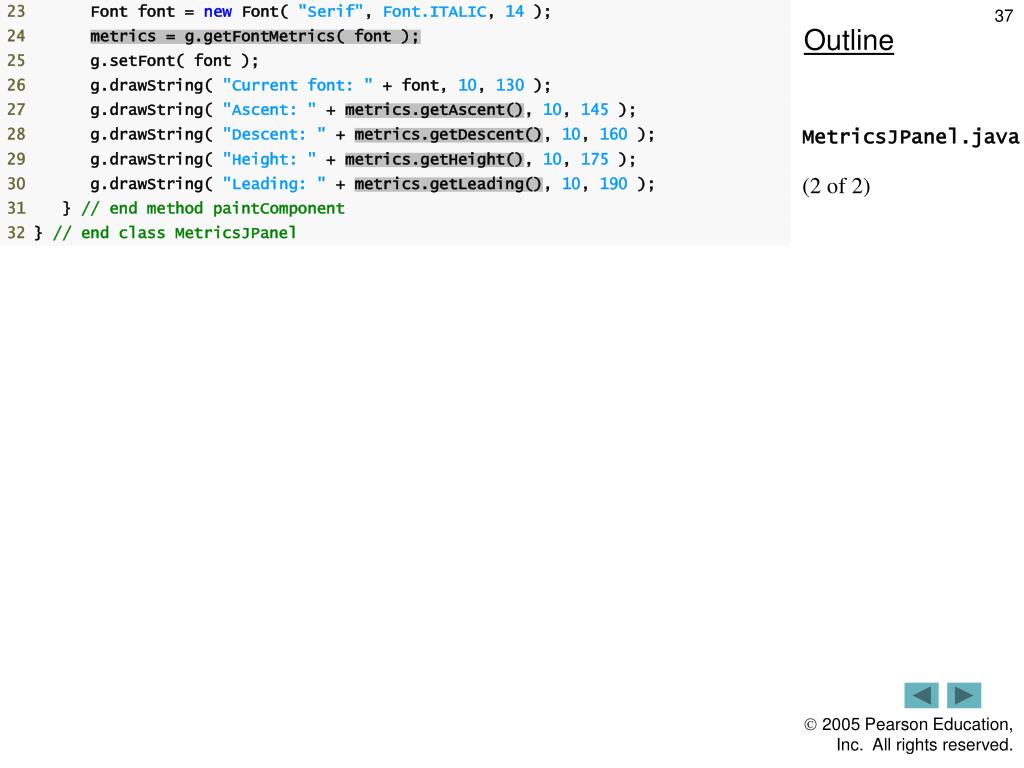
Task: Select the number 130 on line 26
Action: 509,86
